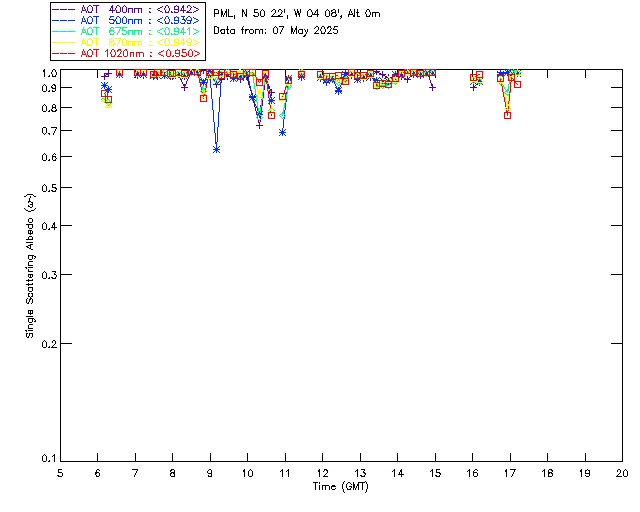Click the 14 label on time axis
This screenshot has width=640, height=512.
coord(398,473)
